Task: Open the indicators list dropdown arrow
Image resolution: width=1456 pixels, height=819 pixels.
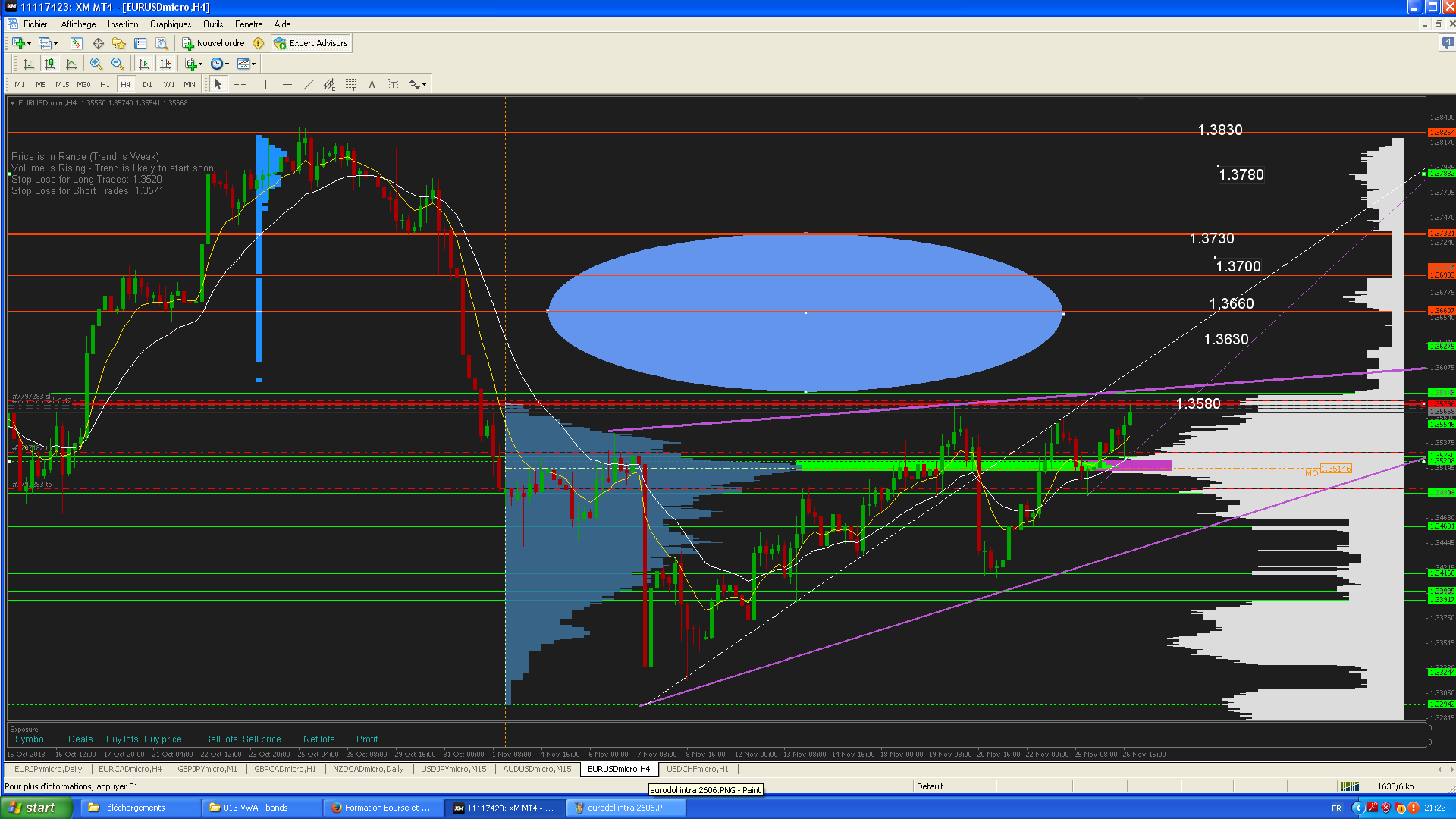Action: click(x=200, y=64)
